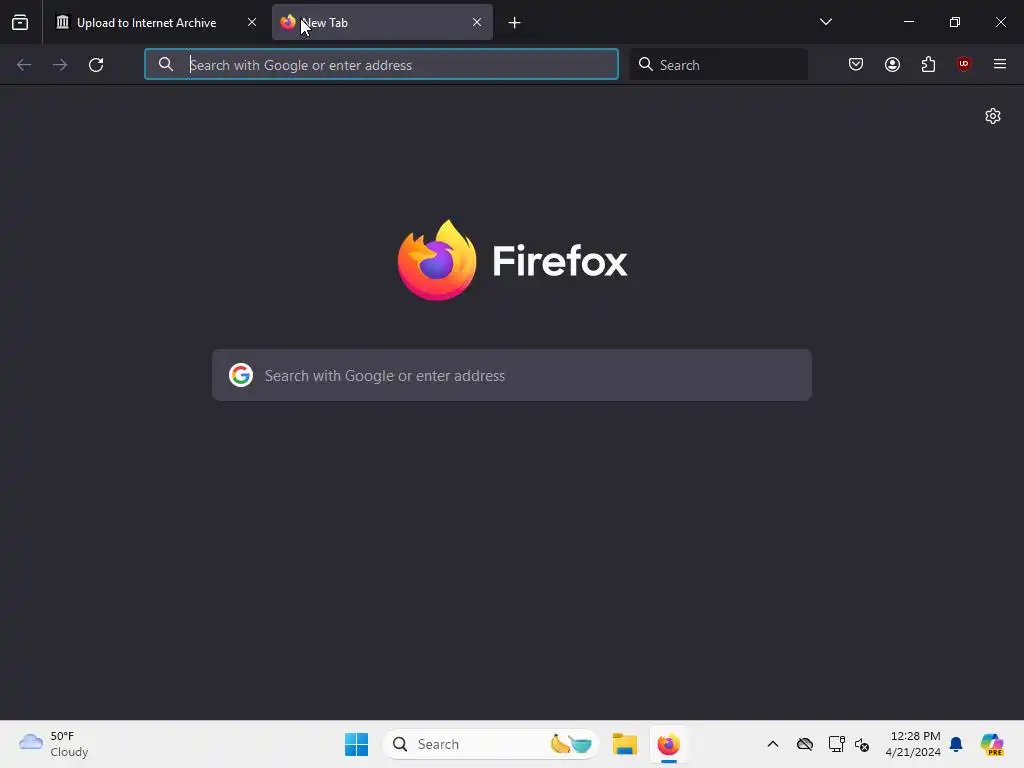Minimize the Firefox window
Screen dimensions: 1024x768
pyautogui.click(x=908, y=22)
